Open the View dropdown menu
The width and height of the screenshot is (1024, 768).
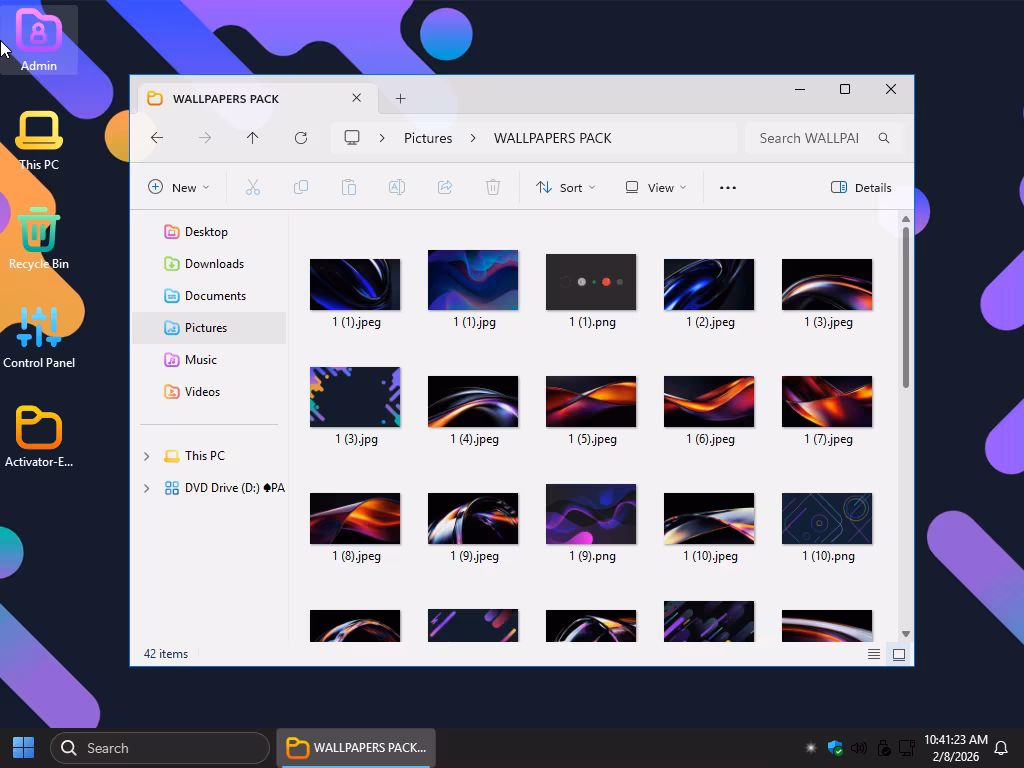tap(656, 187)
